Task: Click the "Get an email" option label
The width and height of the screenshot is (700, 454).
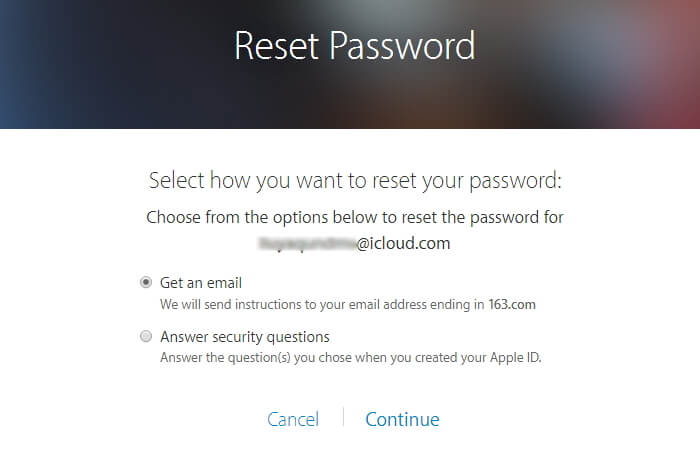Action: (201, 283)
